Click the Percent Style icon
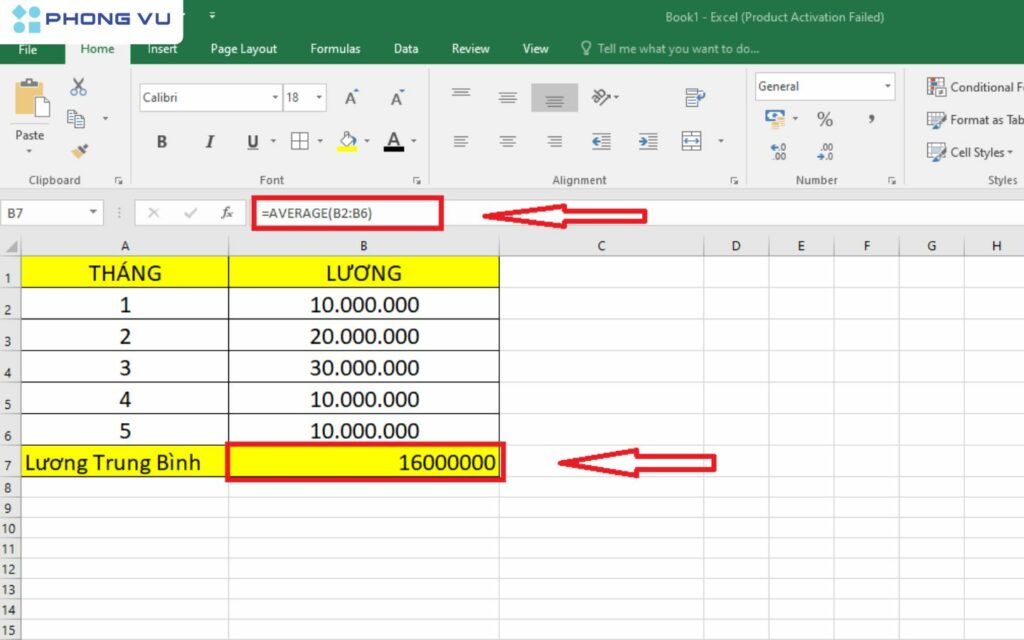The image size is (1024, 640). click(x=825, y=120)
